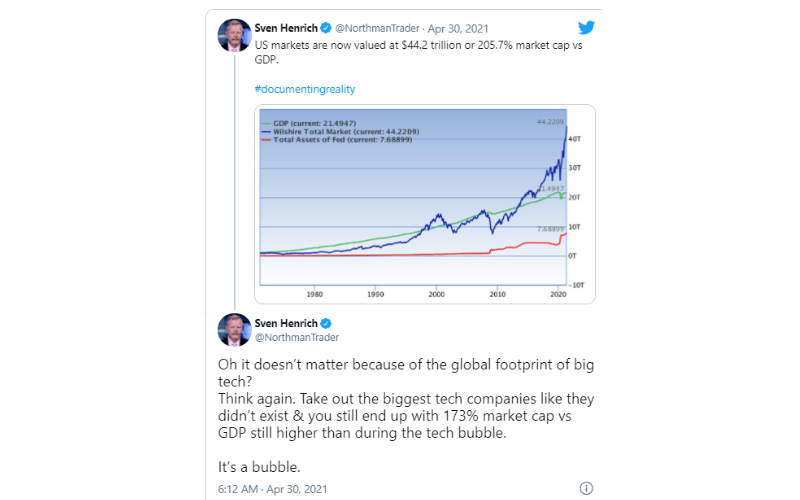This screenshot has height=500, width=800.
Task: Click the Total Assets of Fed legend entry
Action: (337, 139)
